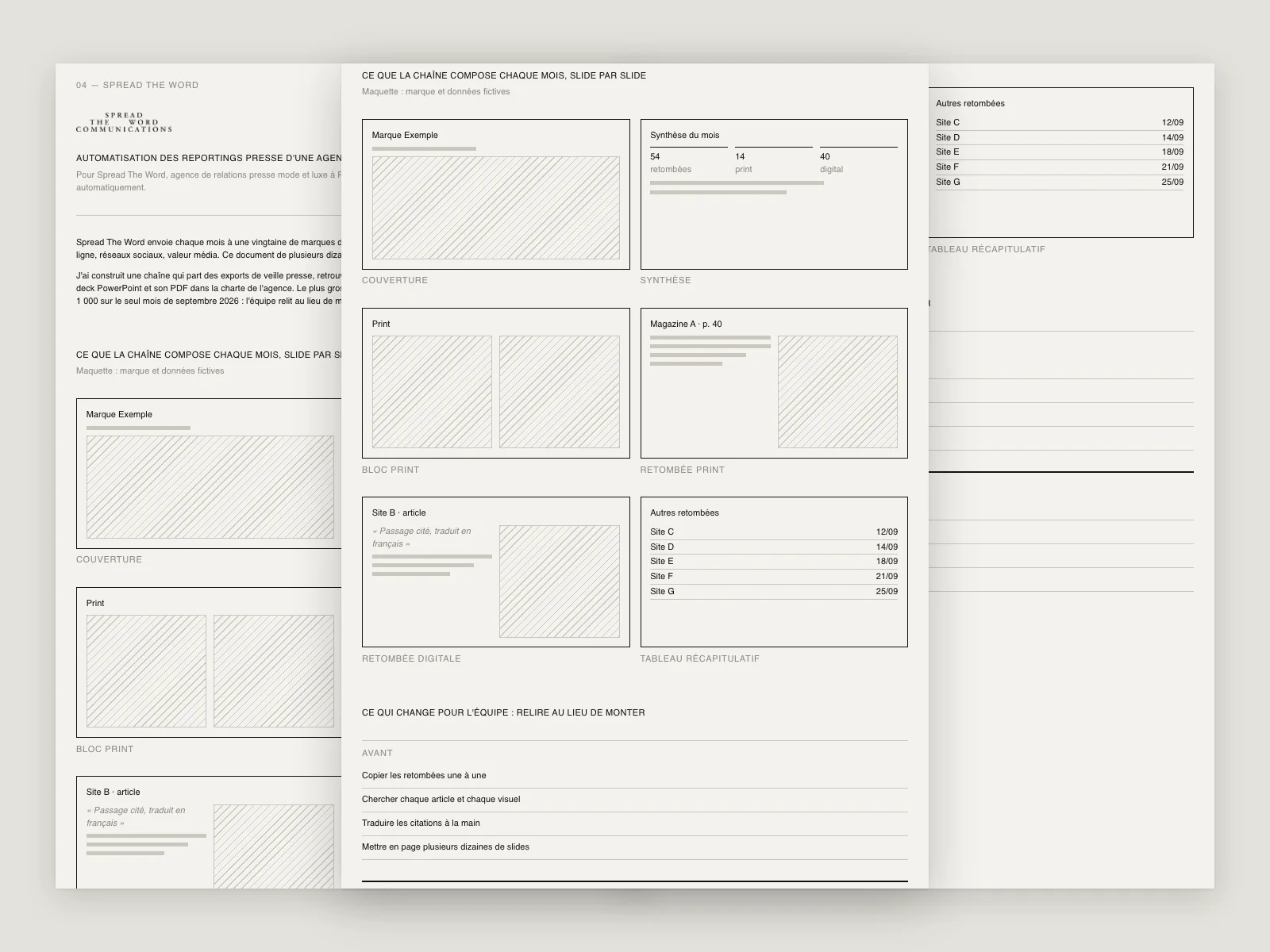Screen dimensions: 1270x952
Task: Click the 'Site E 18/09' row on right page
Action: click(1060, 152)
